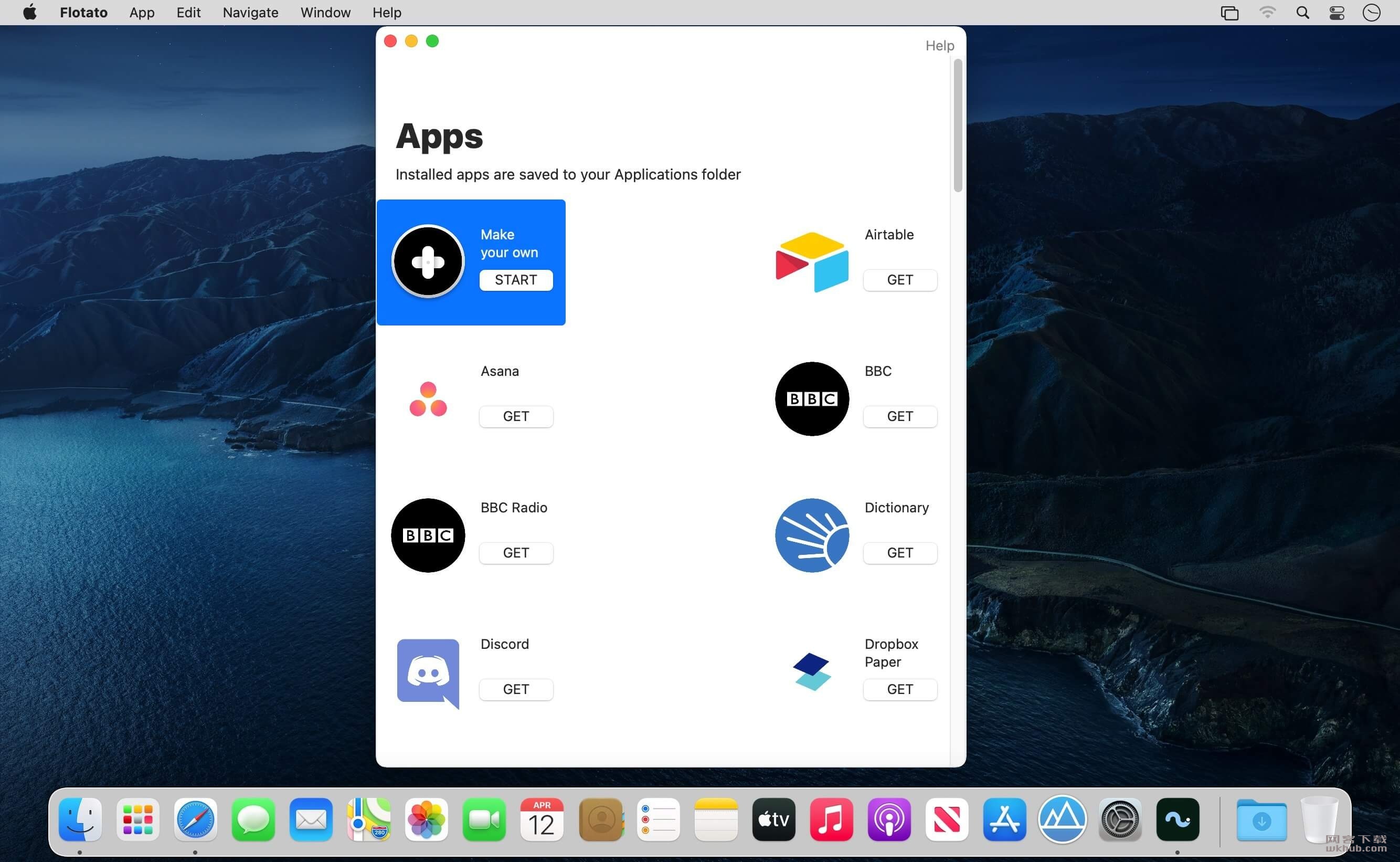Click the clock icon in menu bar

click(x=1372, y=13)
